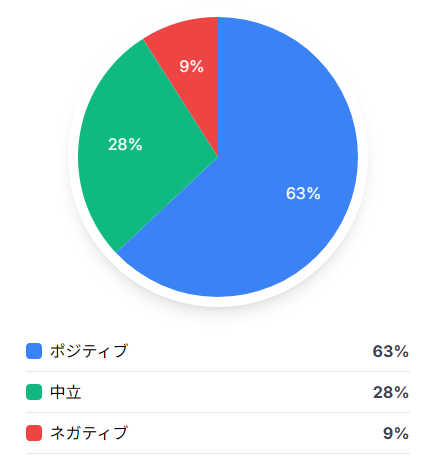Click the pie center where the slices meet
Image resolution: width=433 pixels, height=469 pixels.
pyautogui.click(x=218, y=157)
